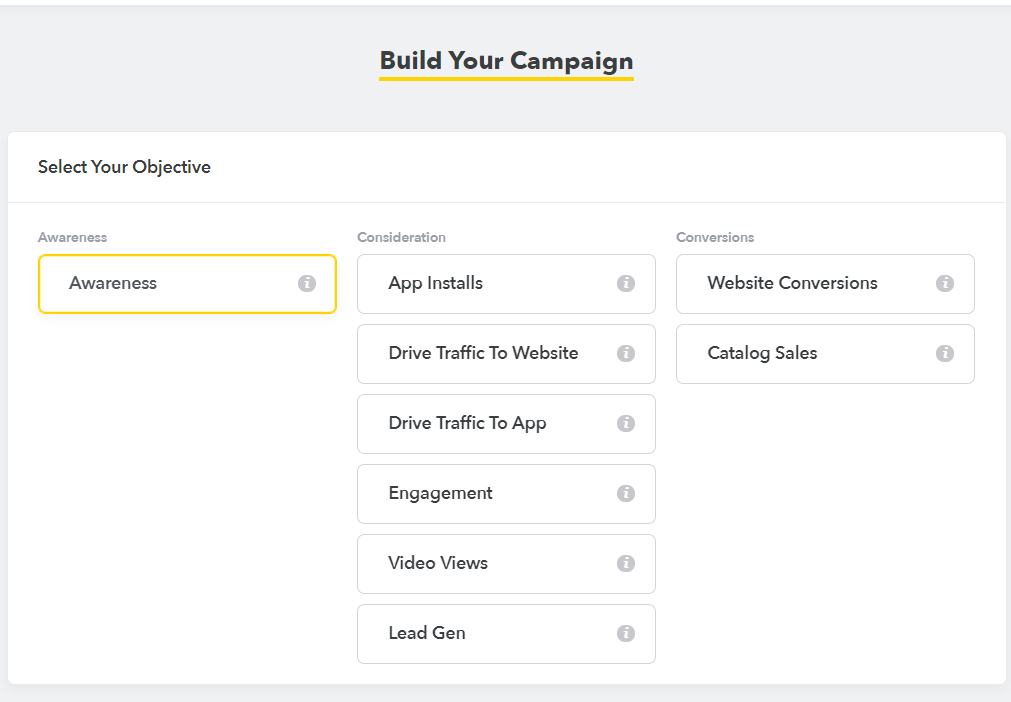1011x702 pixels.
Task: Click the Select Your Objective section title
Action: tap(124, 167)
